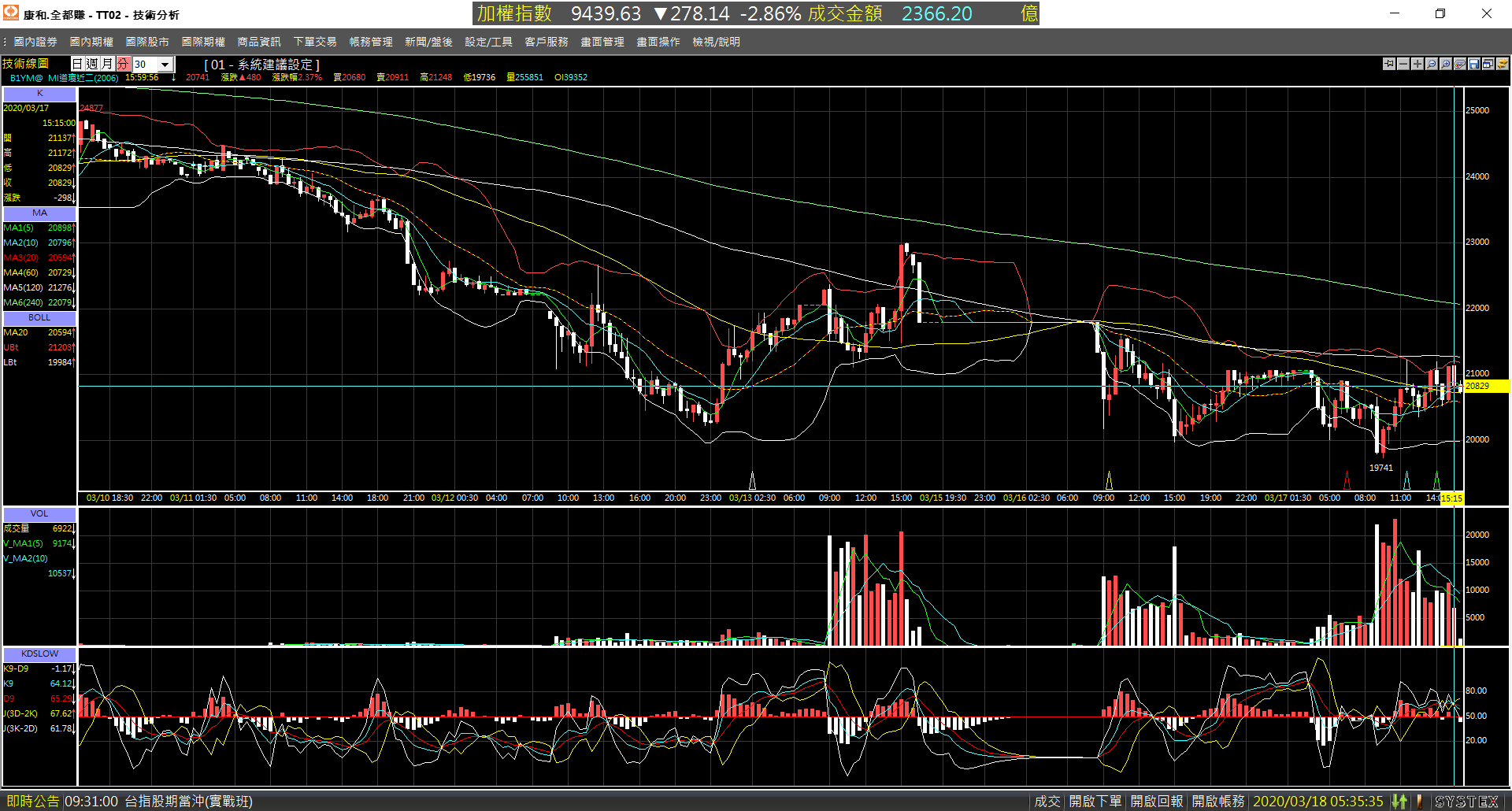The height and width of the screenshot is (811, 1512).
Task: Switch chart to monthly (月) period
Action: 107,64
